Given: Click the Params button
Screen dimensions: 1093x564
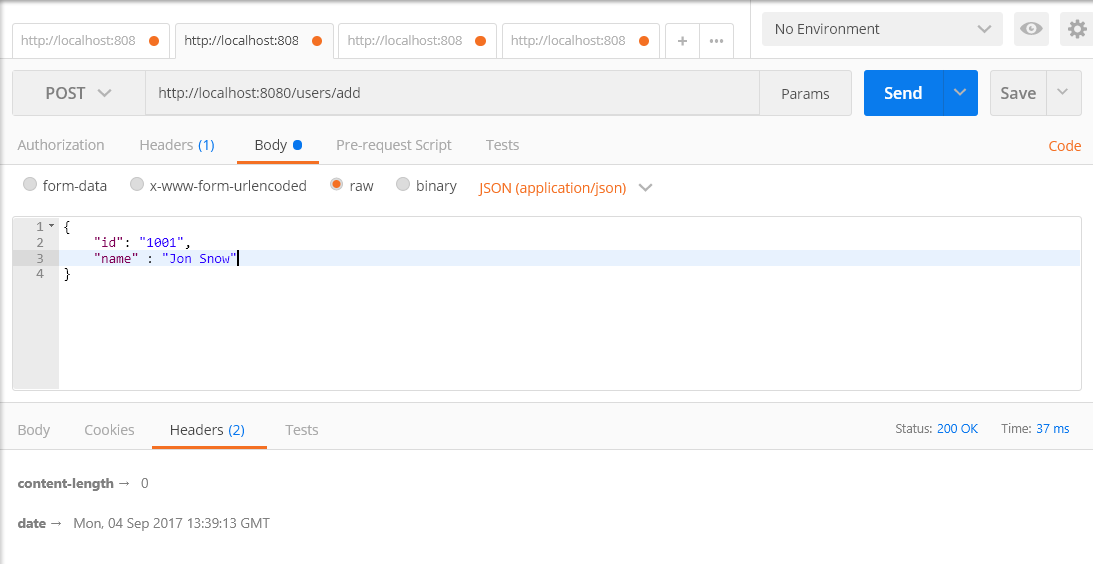Looking at the screenshot, I should pos(805,93).
